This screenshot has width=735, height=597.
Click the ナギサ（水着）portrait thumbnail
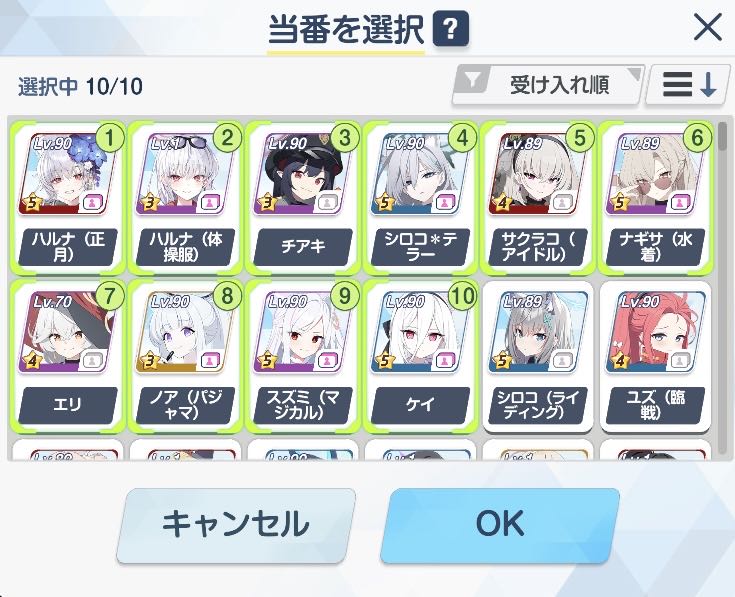click(x=655, y=174)
